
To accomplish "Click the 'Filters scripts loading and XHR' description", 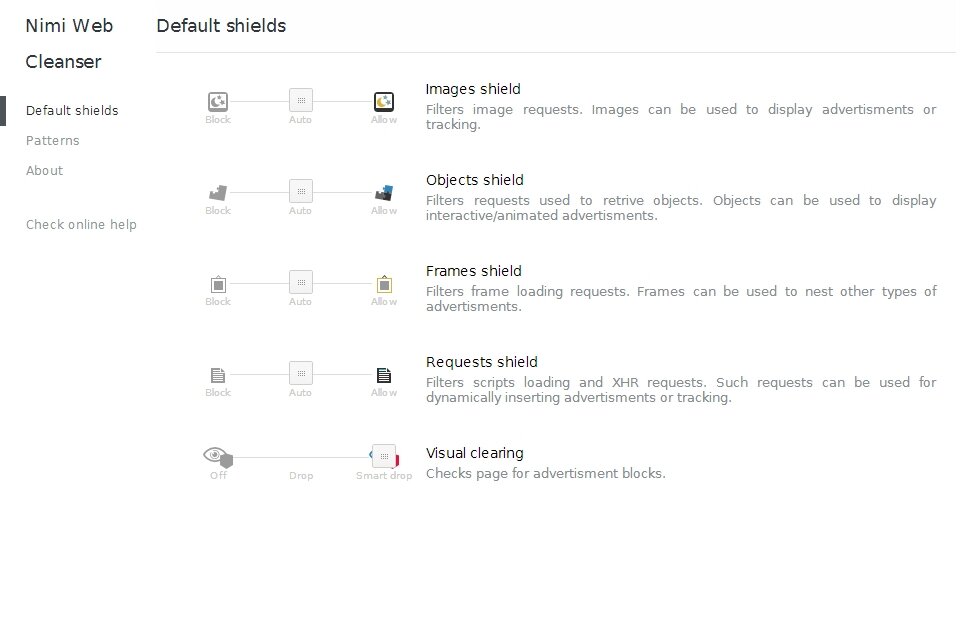I will 681,390.
